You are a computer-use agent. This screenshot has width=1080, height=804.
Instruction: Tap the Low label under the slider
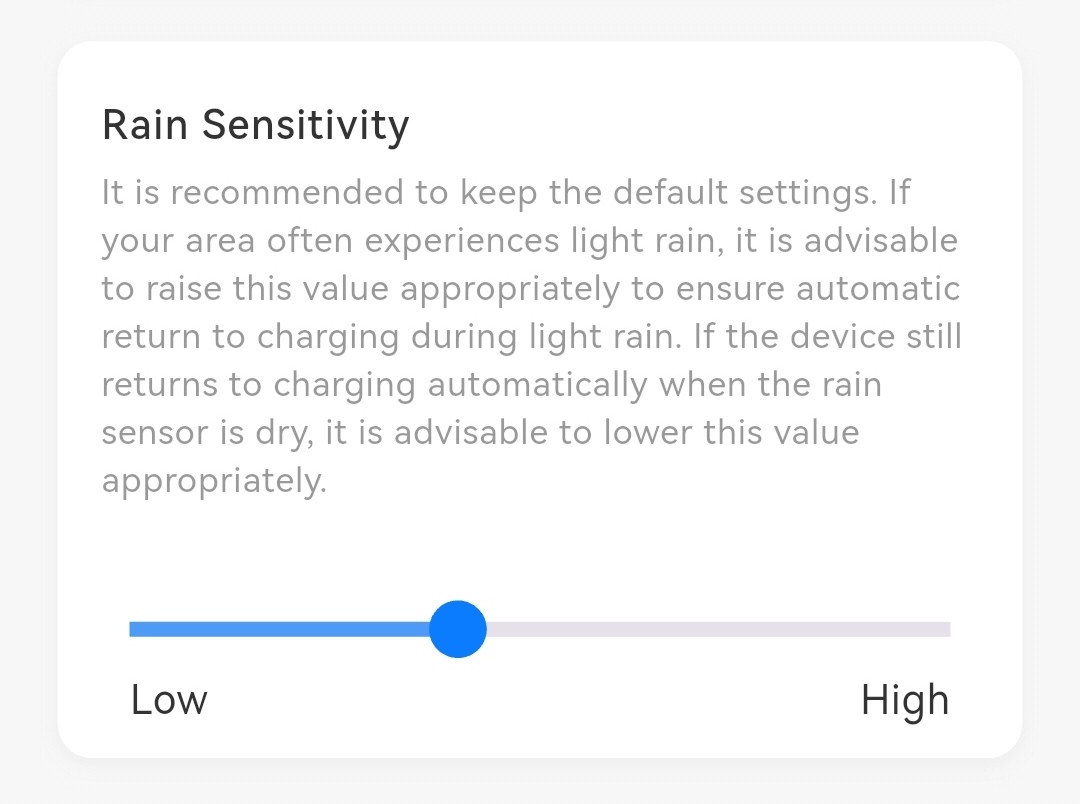(169, 700)
